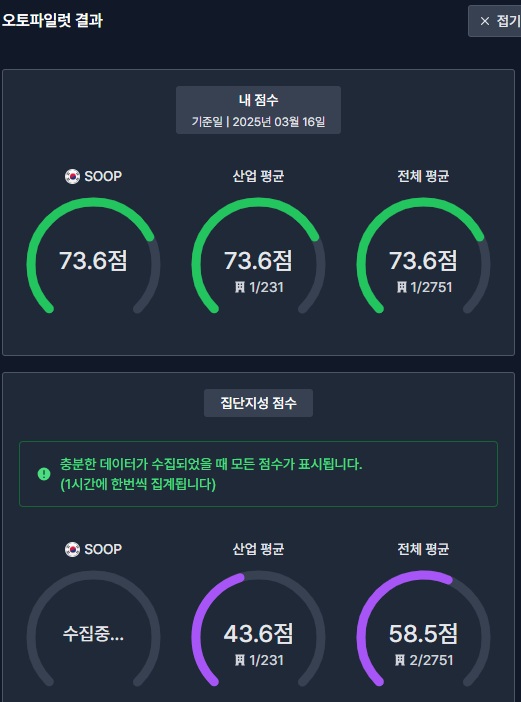521x702 pixels.
Task: Click the green exclamation info icon
Action: pyautogui.click(x=44, y=474)
